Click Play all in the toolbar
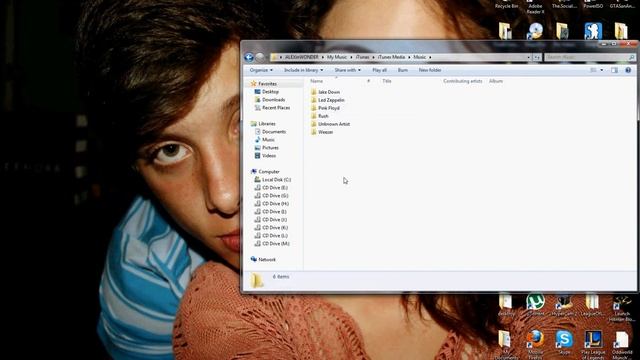Image resolution: width=640 pixels, height=360 pixels. click(379, 70)
